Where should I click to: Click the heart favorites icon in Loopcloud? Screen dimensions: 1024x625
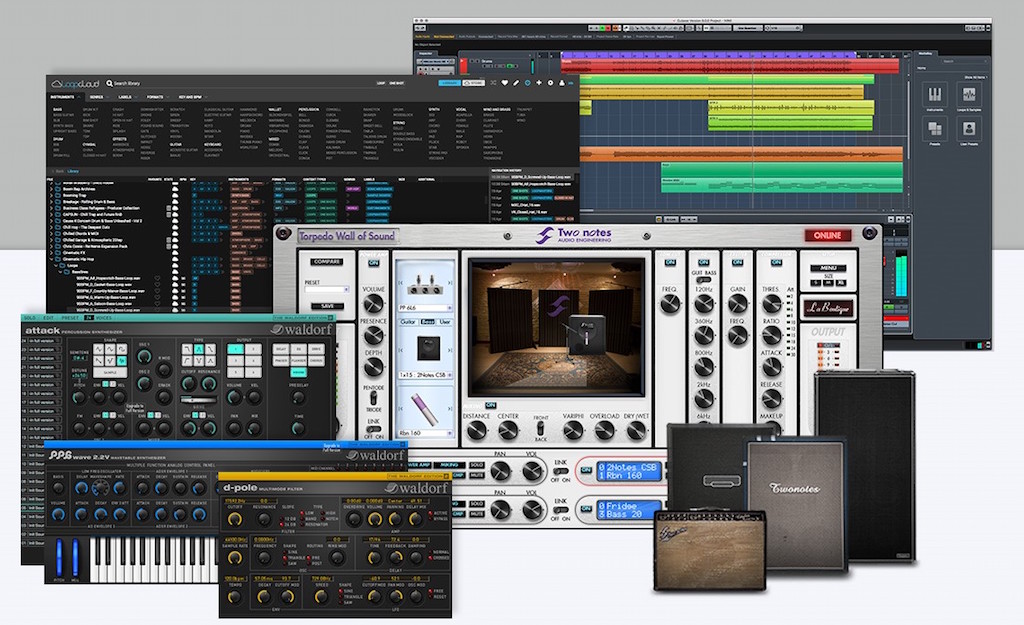click(x=504, y=83)
